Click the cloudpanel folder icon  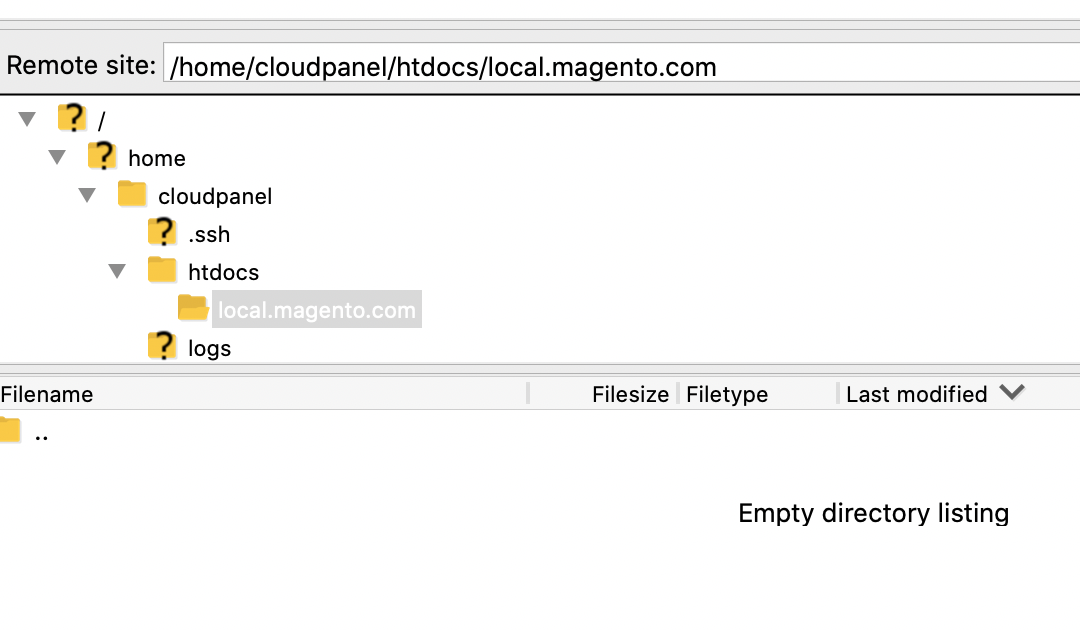click(x=132, y=195)
